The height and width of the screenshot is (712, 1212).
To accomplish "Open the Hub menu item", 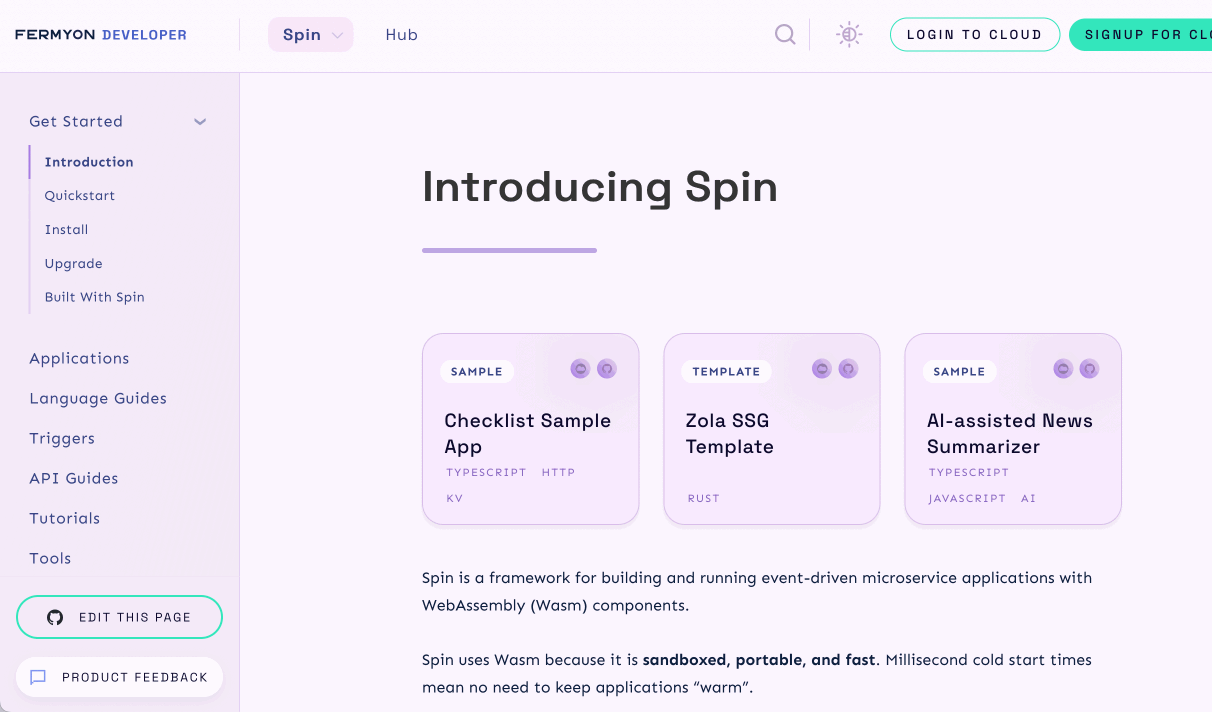I will click(401, 34).
